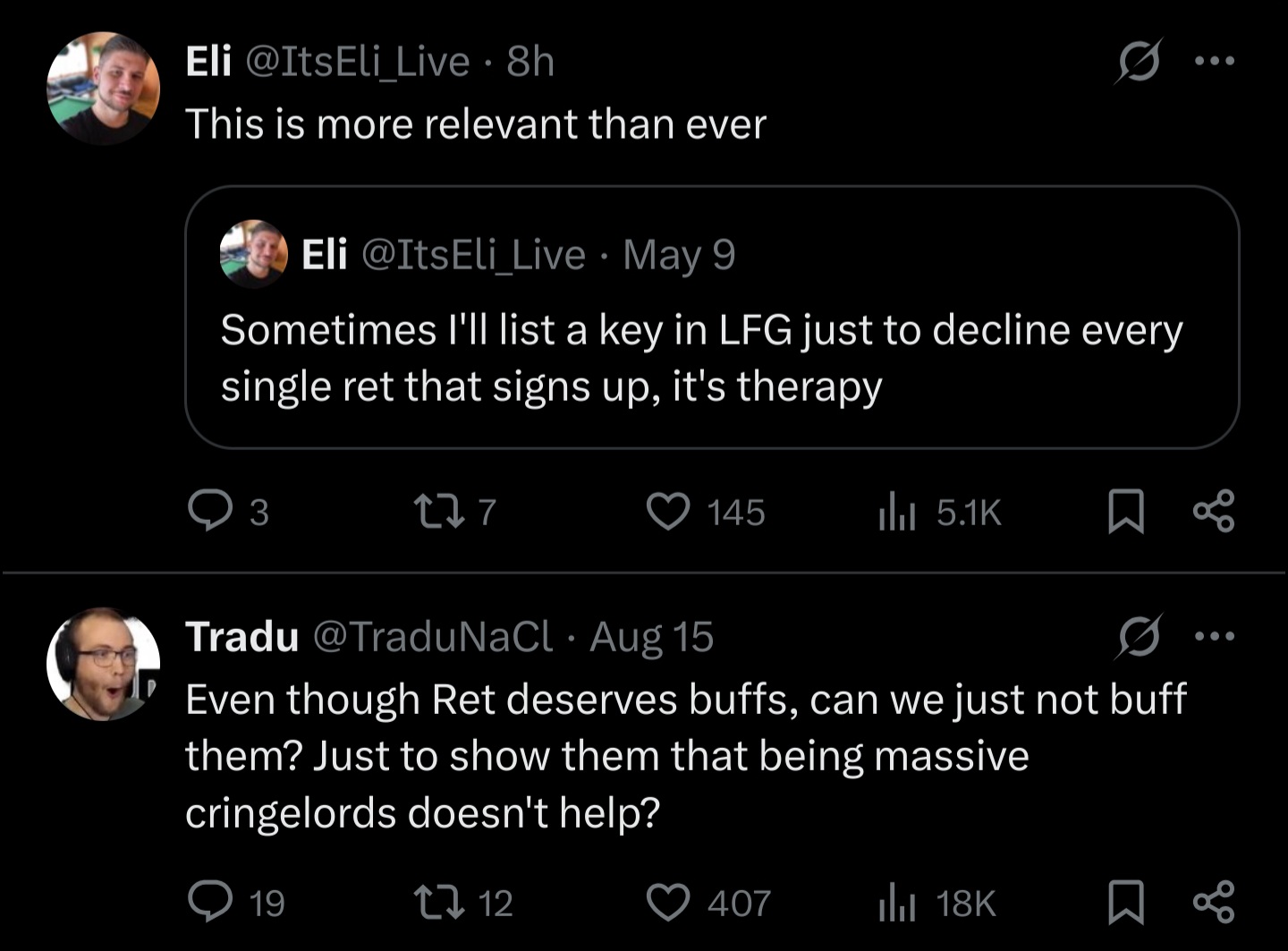Share Tradu's tweet
The width and height of the screenshot is (1288, 951).
(x=1214, y=901)
